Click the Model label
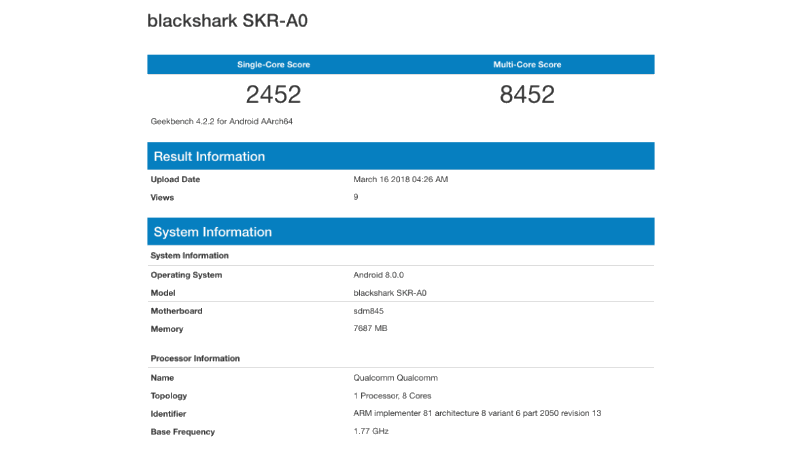This screenshot has width=800, height=450. [163, 293]
